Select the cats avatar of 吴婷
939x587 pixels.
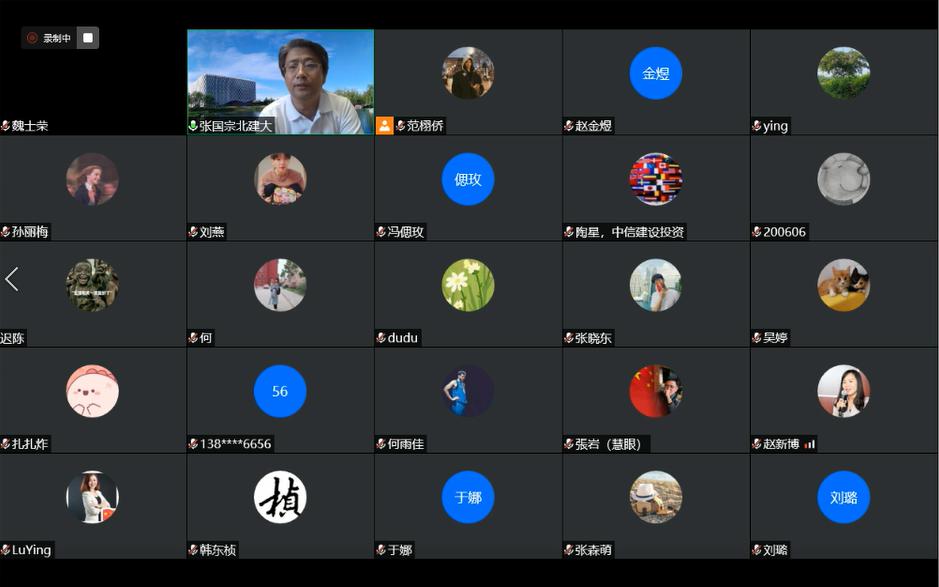(843, 285)
